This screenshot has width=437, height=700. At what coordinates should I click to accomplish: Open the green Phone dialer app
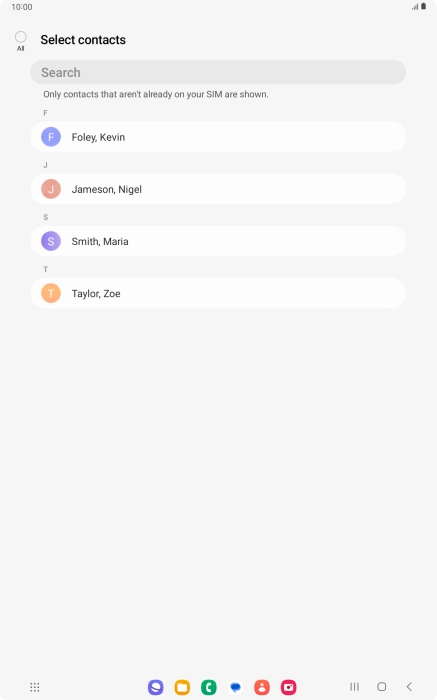(x=209, y=687)
